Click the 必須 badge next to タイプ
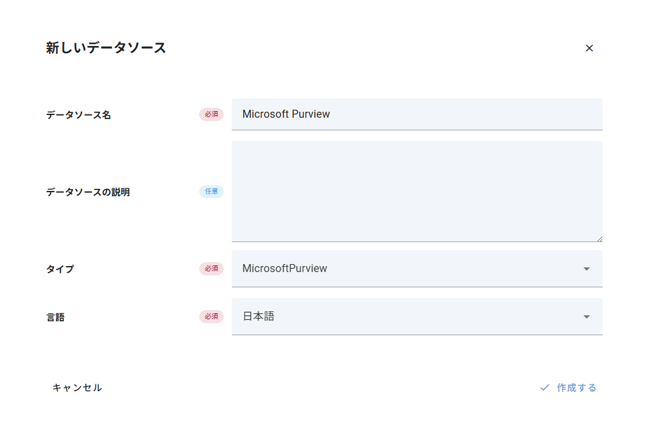Screen dimensions: 670x447 coord(211,269)
